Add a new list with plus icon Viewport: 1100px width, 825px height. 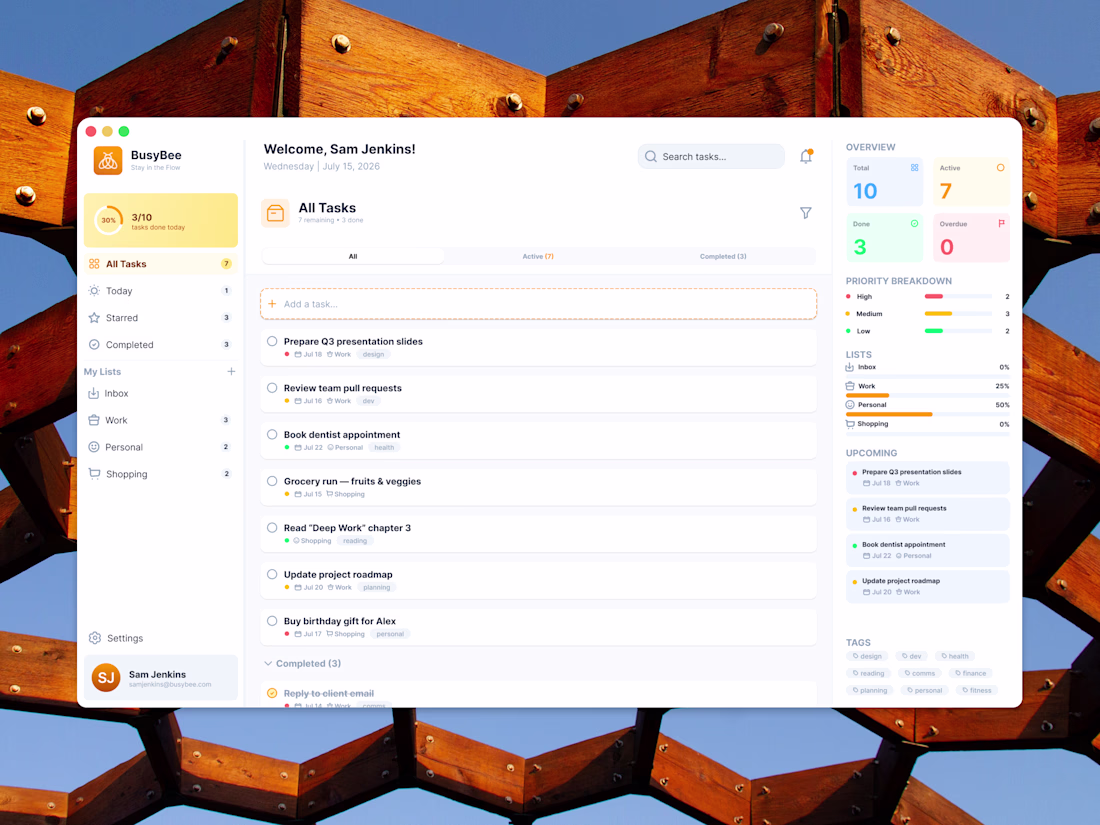tap(231, 371)
